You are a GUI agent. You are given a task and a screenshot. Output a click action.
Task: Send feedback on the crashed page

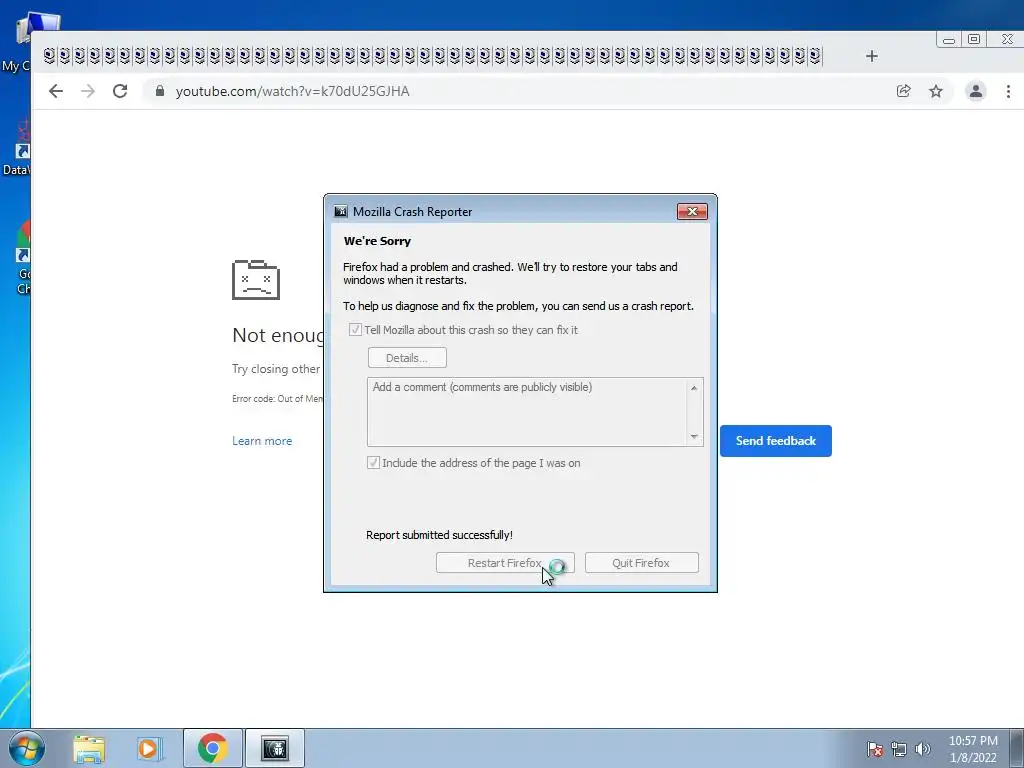pyautogui.click(x=776, y=441)
